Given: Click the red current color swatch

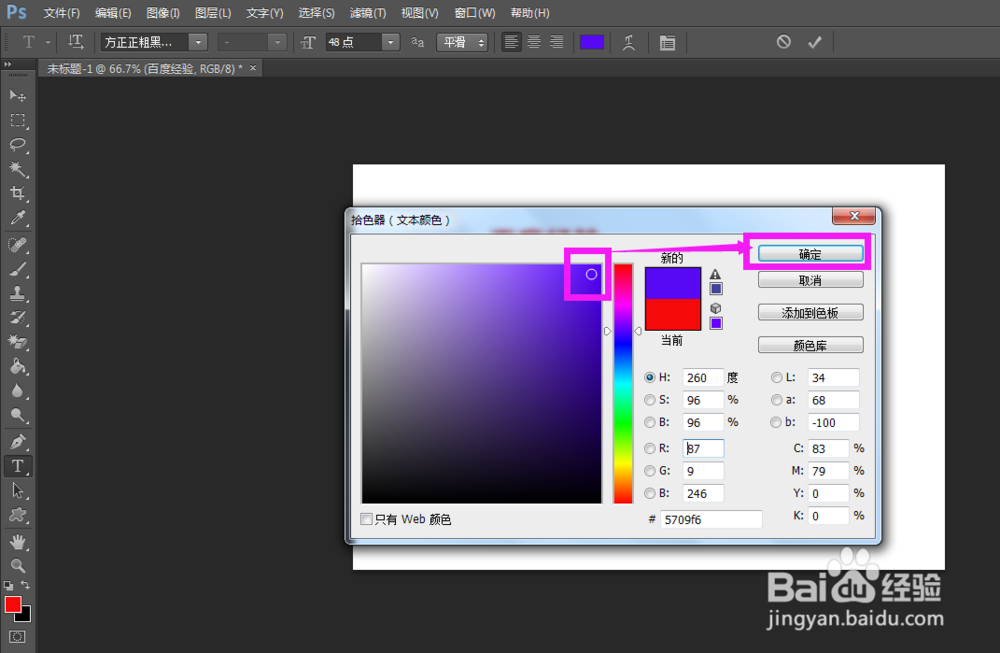Looking at the screenshot, I should (x=672, y=314).
